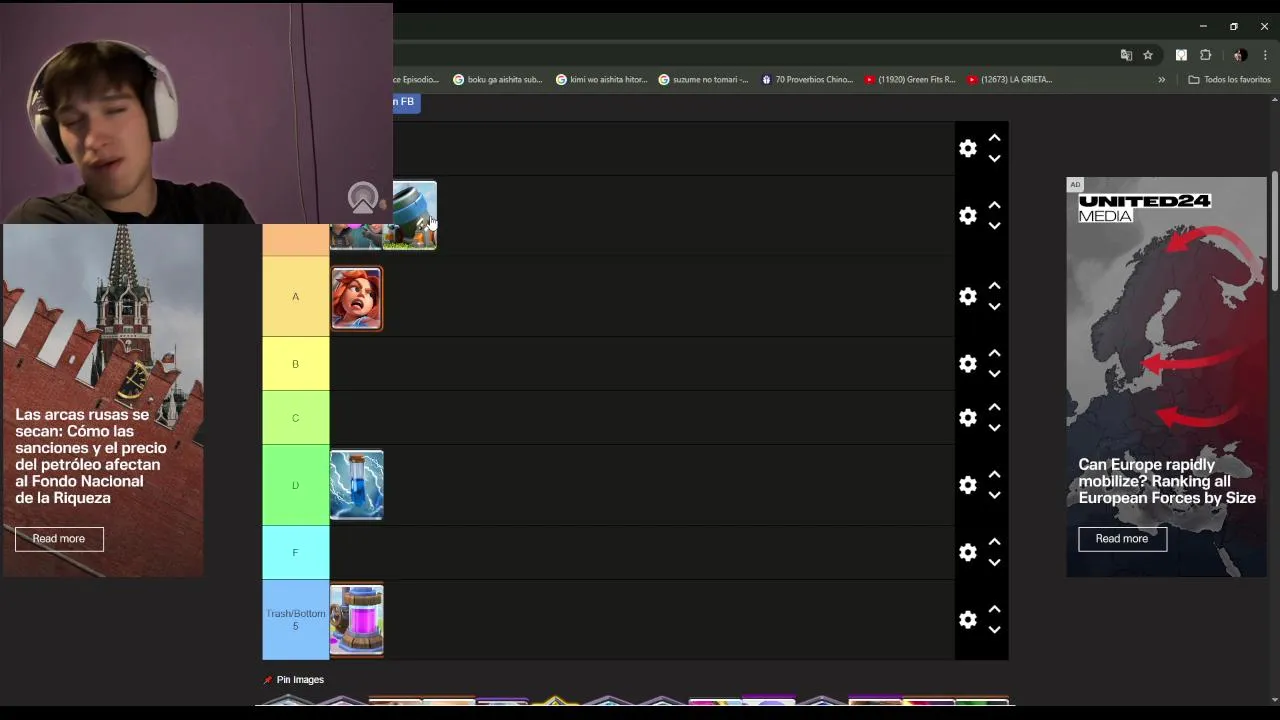Viewport: 1280px width, 720px height.
Task: Select the elixir collector card in Trash row
Action: coord(357,620)
